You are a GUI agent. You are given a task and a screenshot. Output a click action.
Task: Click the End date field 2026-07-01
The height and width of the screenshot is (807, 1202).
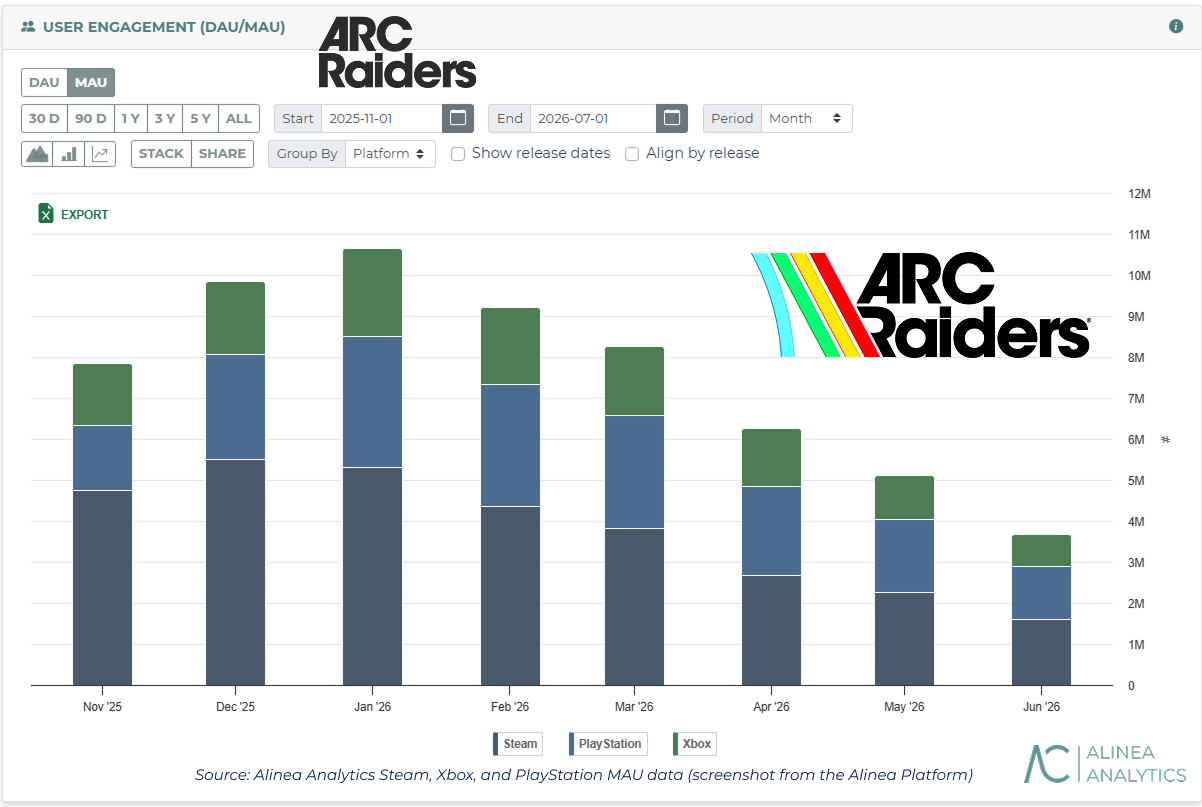[593, 118]
